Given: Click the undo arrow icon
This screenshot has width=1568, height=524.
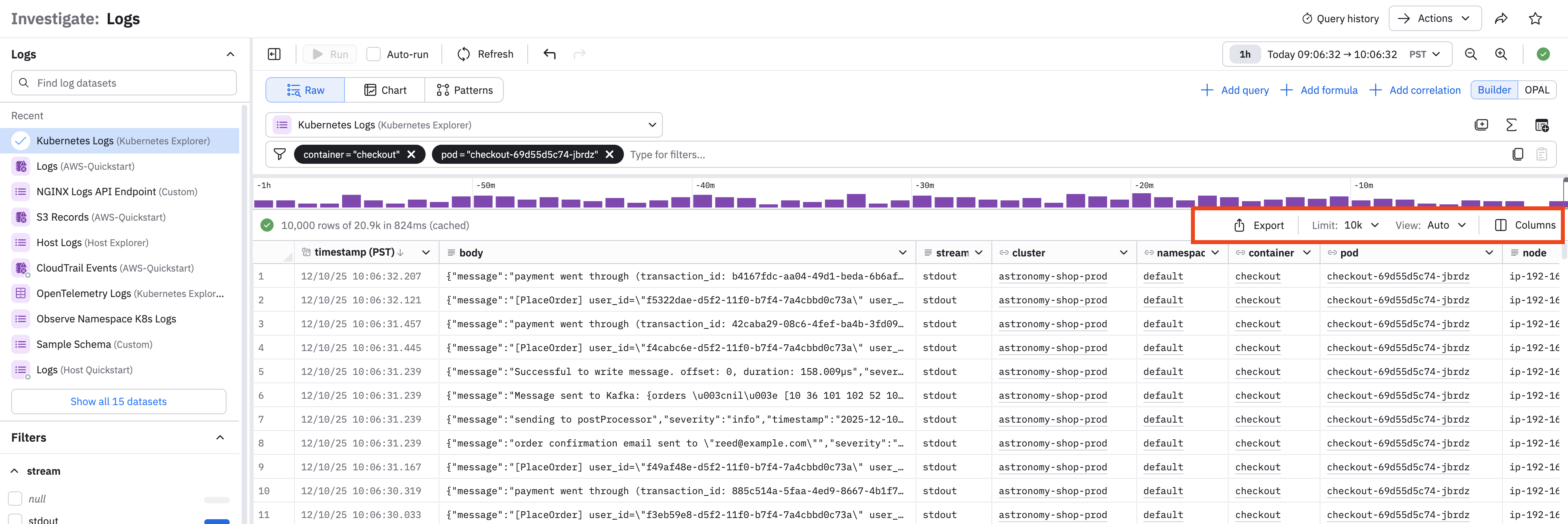Looking at the screenshot, I should coord(550,54).
